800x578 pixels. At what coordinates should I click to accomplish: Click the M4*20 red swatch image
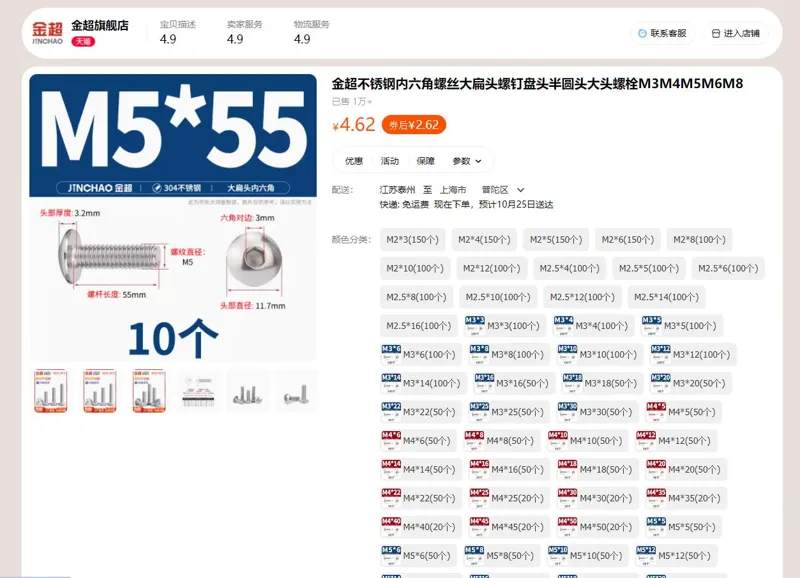coord(656,469)
